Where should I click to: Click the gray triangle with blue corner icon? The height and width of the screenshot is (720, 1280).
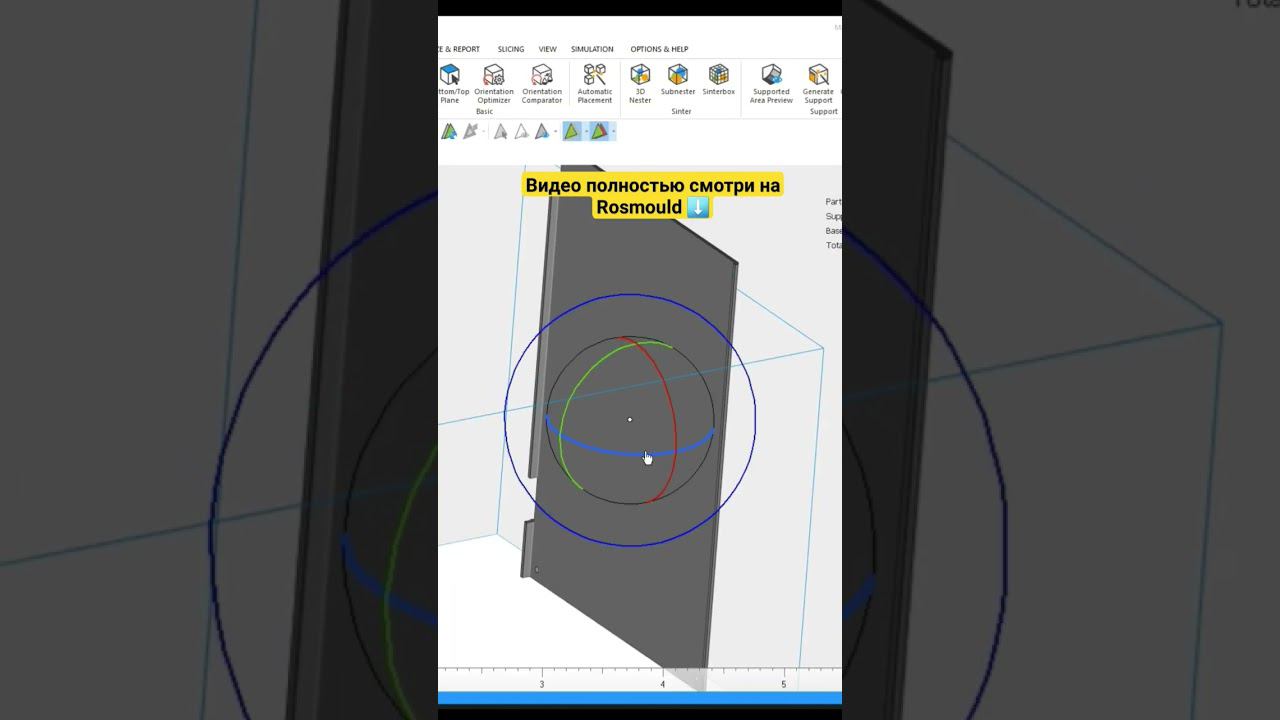coord(541,131)
